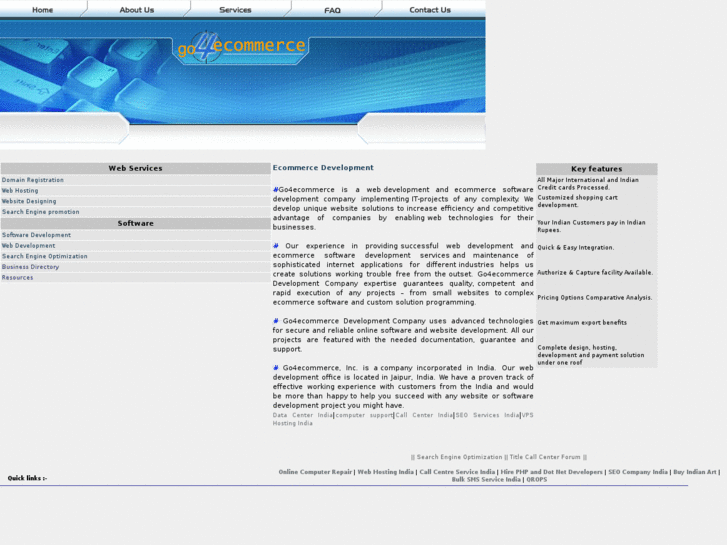Click the blue bullet before 'Go4ecommerce, Inc.'
This screenshot has height=545, width=727.
tap(275, 368)
